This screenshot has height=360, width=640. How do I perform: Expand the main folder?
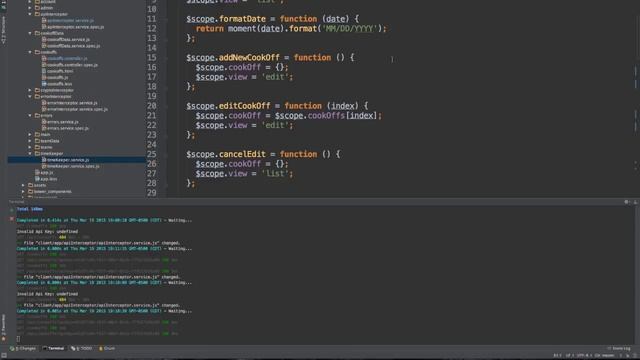click(30, 135)
